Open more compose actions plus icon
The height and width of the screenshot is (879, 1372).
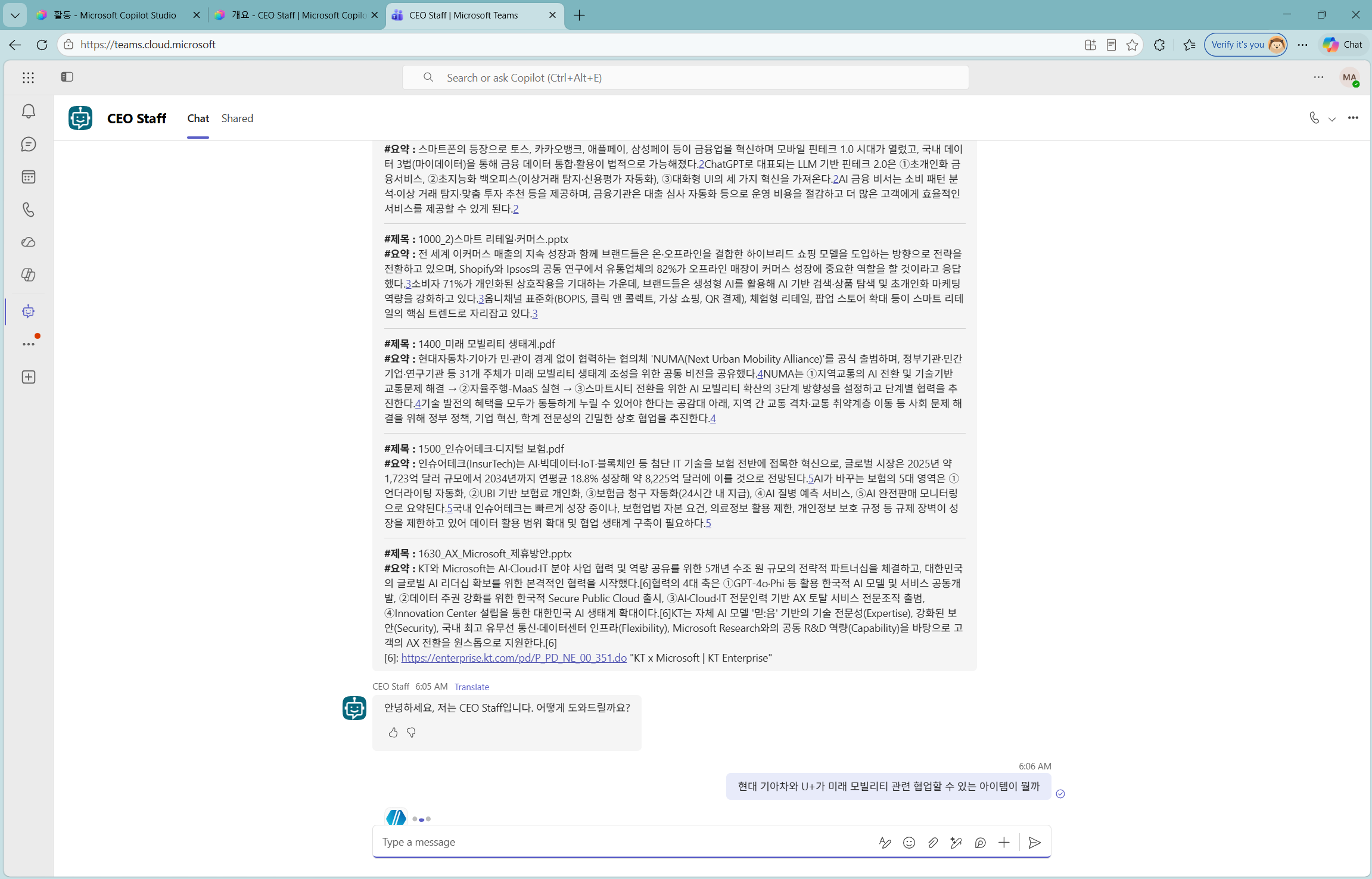pos(1004,843)
